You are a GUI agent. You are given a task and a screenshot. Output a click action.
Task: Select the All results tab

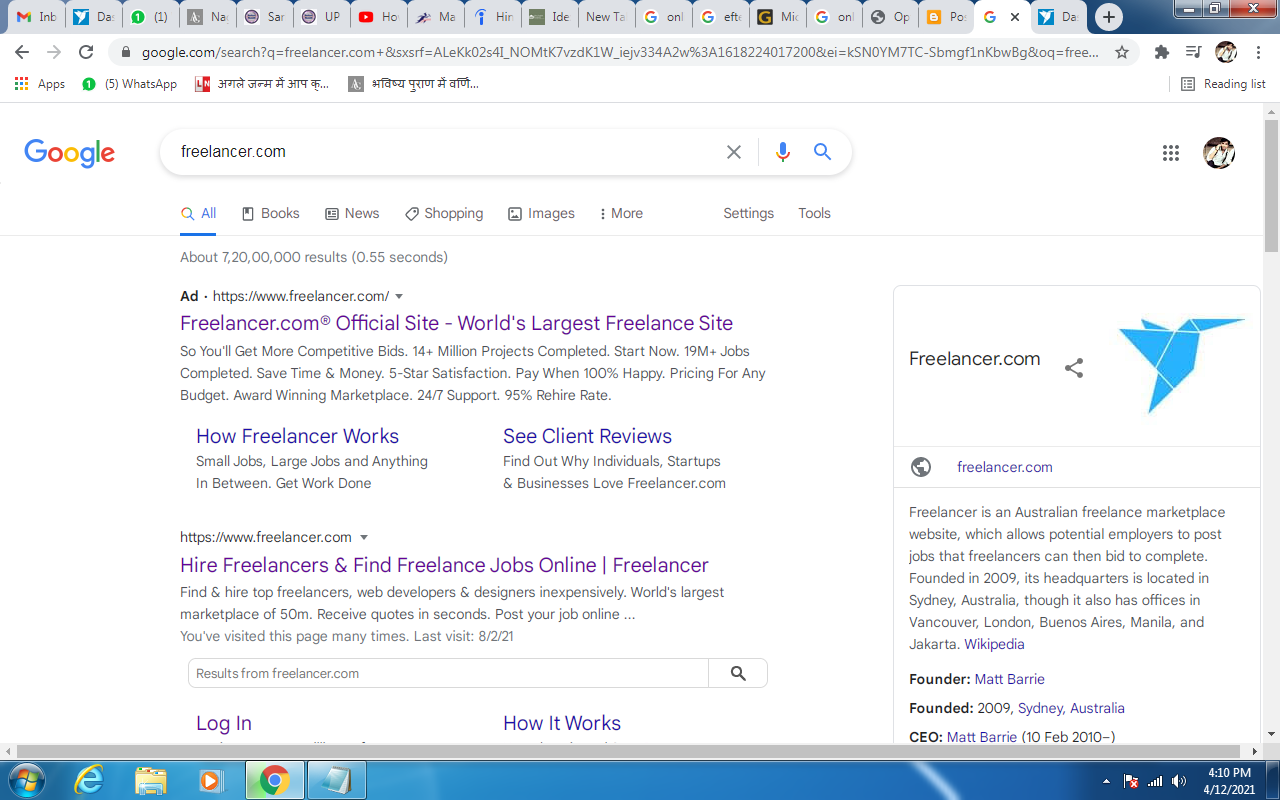198,214
